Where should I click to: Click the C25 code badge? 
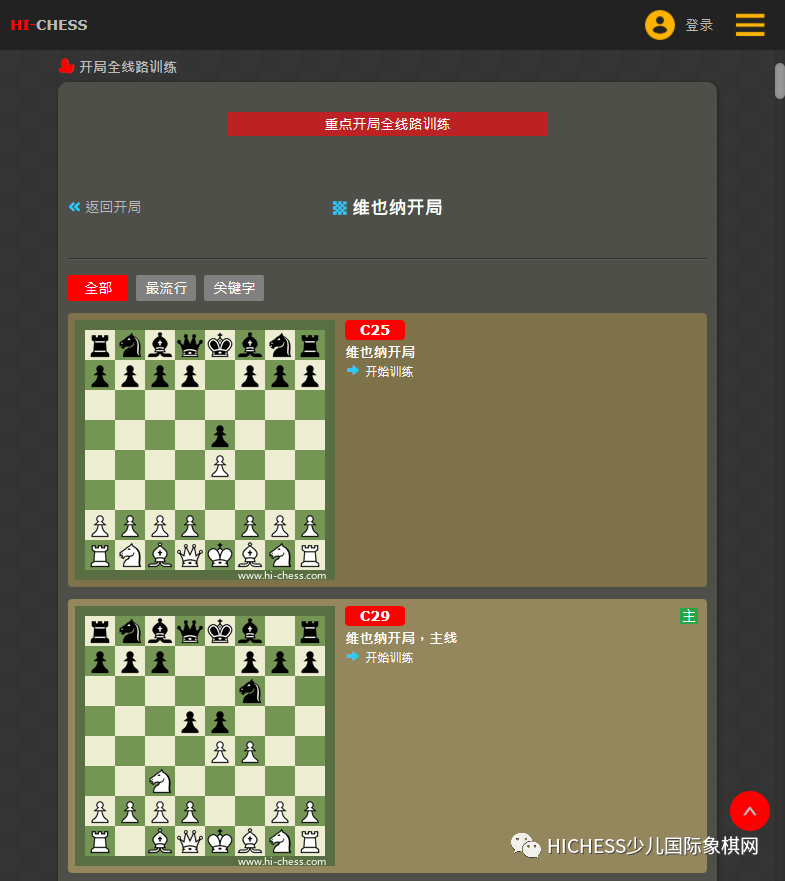click(375, 330)
